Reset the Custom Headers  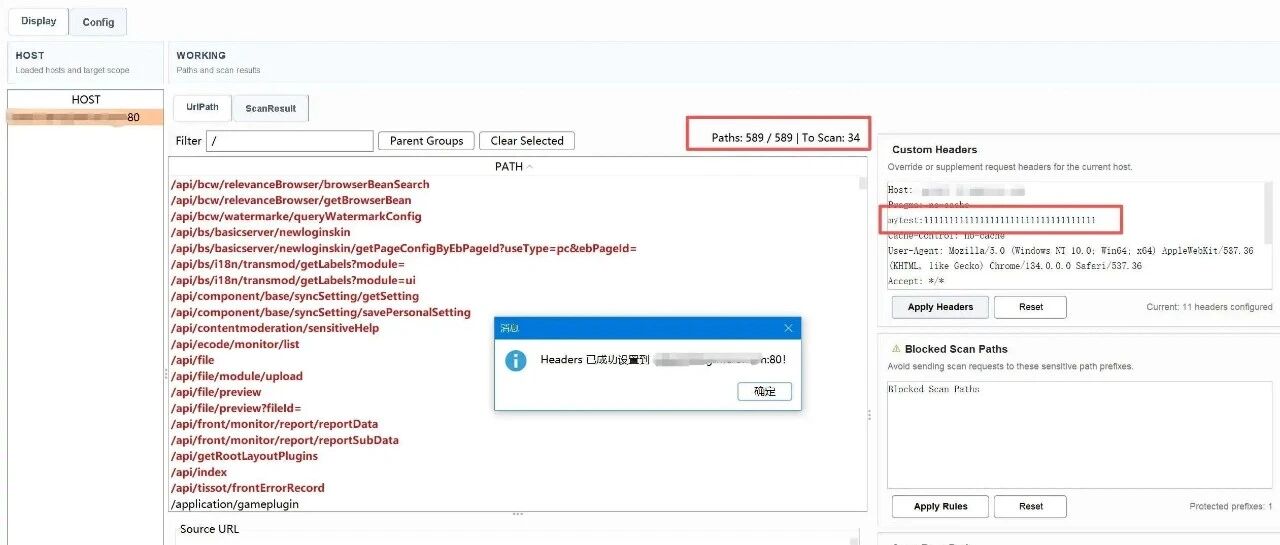tap(1030, 307)
